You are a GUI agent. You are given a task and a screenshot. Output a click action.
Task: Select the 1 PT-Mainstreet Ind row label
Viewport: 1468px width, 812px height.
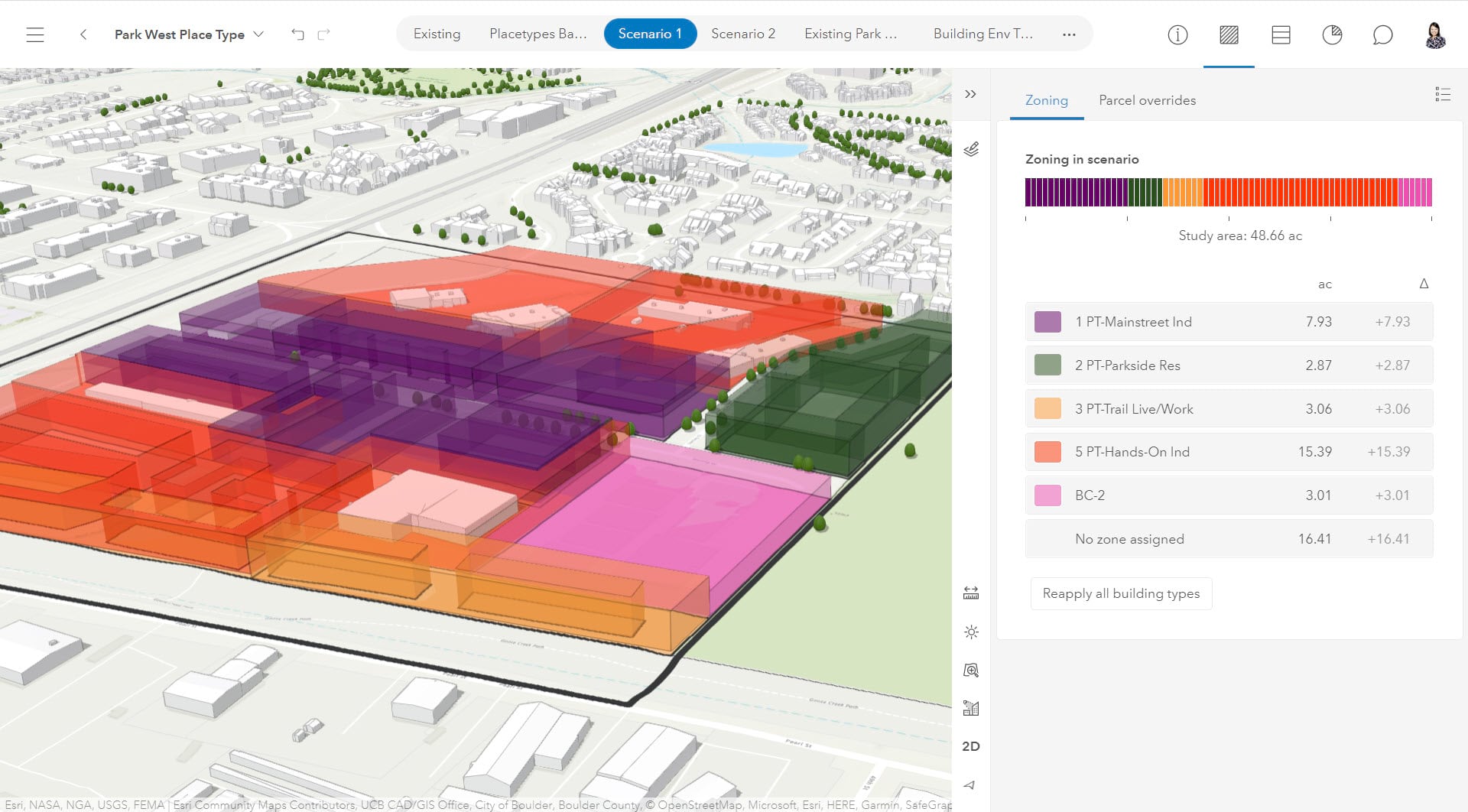tap(1133, 322)
